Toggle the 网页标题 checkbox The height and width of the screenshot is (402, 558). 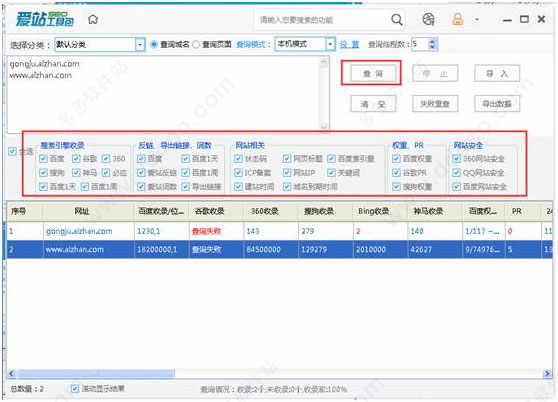click(287, 158)
